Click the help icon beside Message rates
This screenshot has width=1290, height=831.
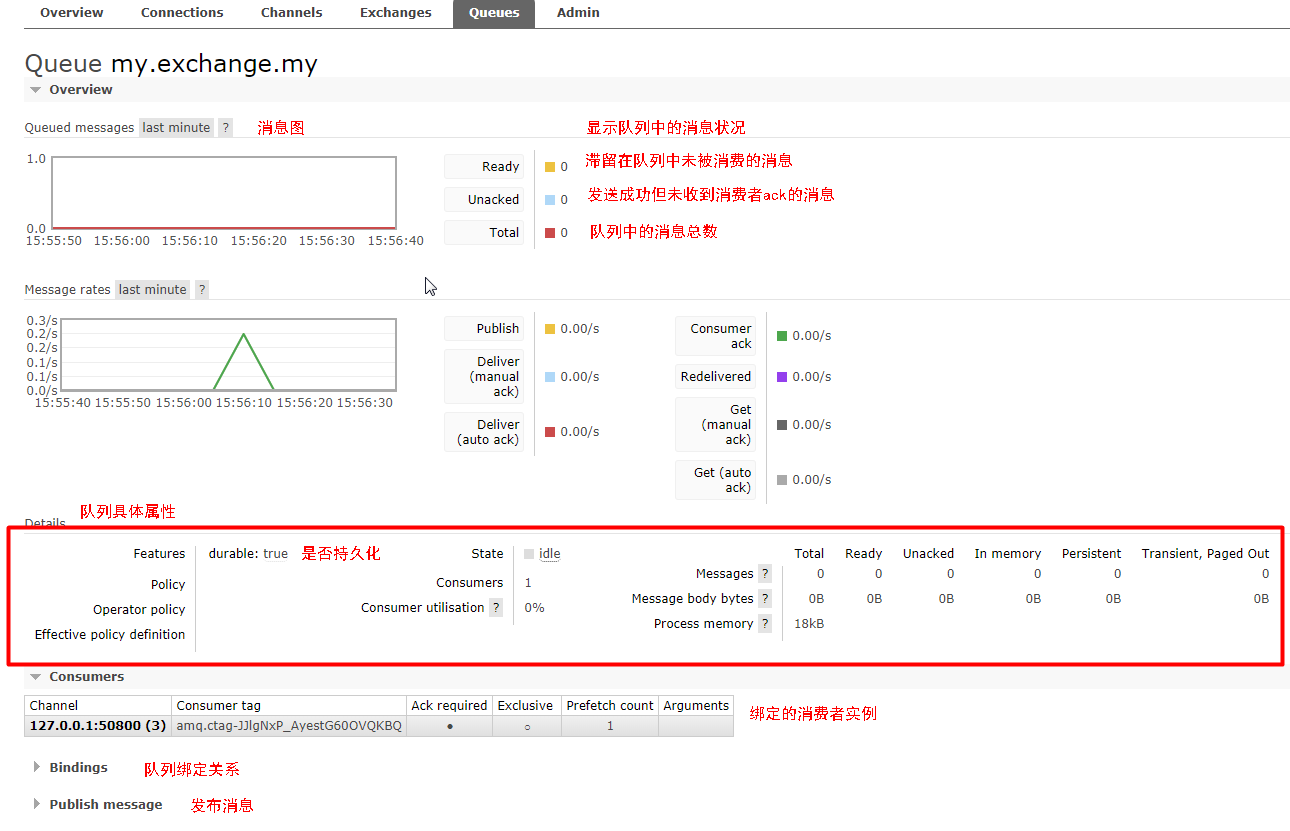(201, 289)
